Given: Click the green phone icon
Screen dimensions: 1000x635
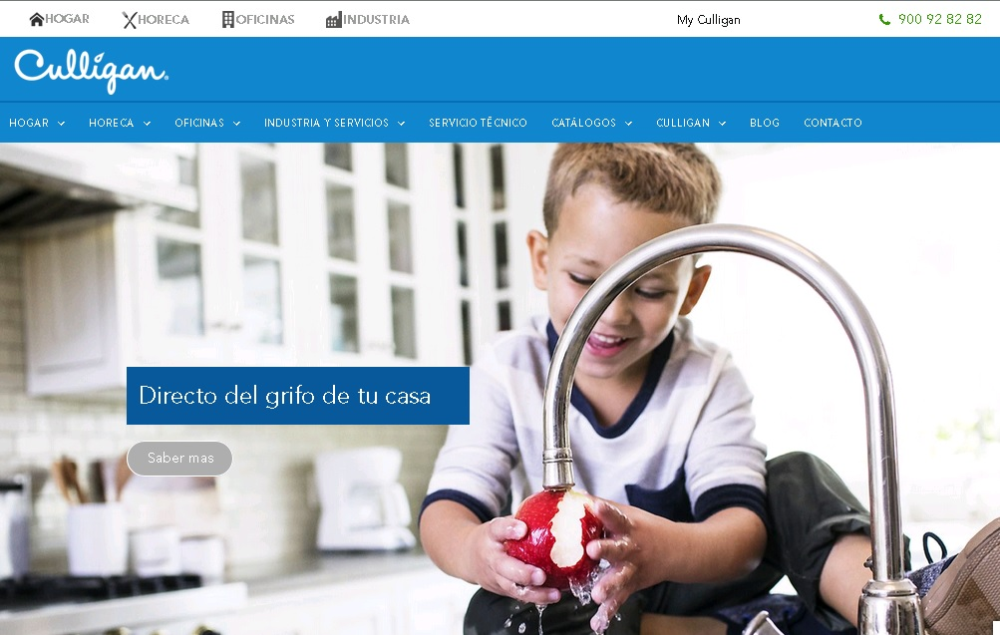Looking at the screenshot, I should [885, 20].
